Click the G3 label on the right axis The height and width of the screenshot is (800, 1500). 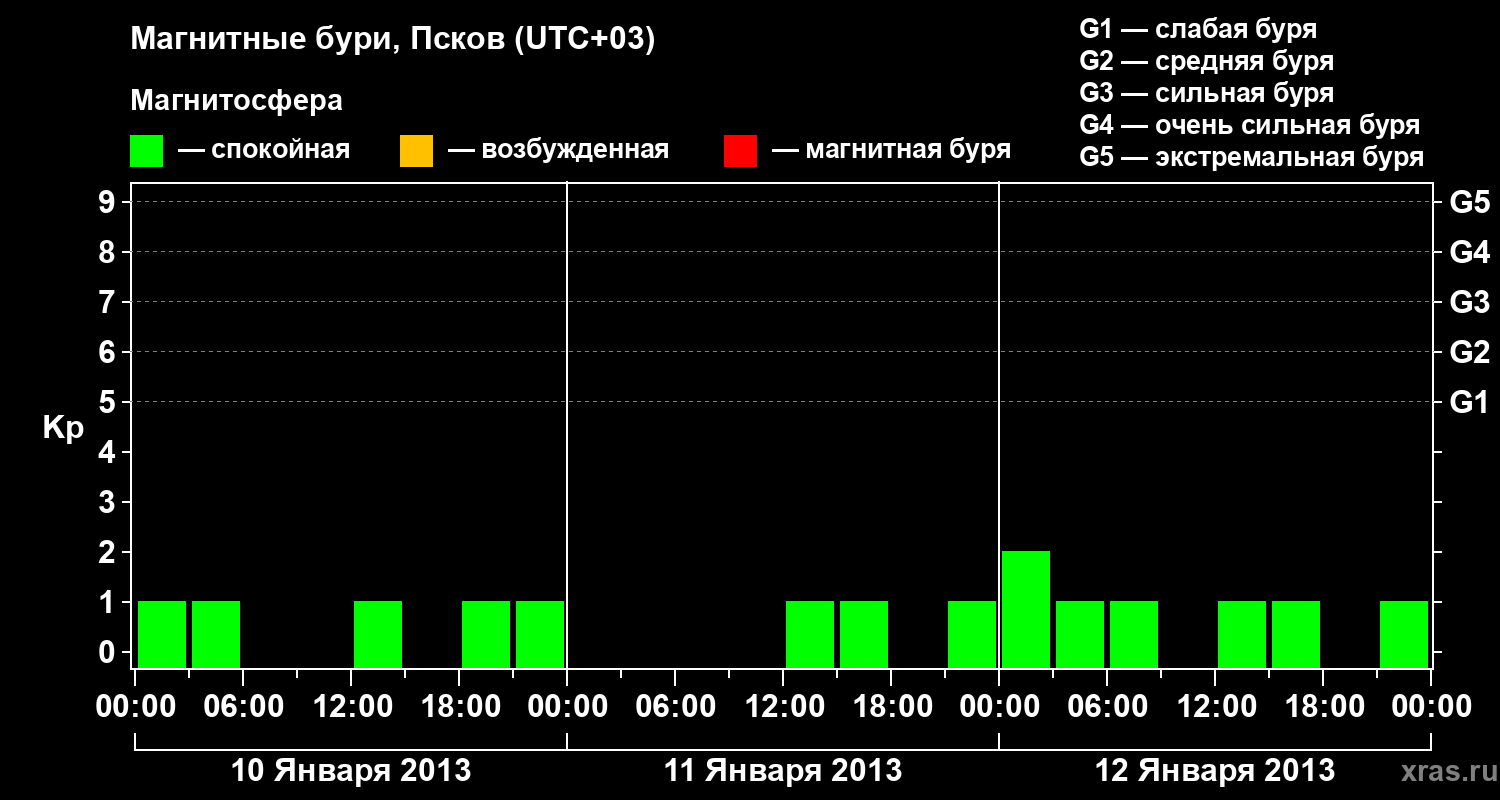1469,302
